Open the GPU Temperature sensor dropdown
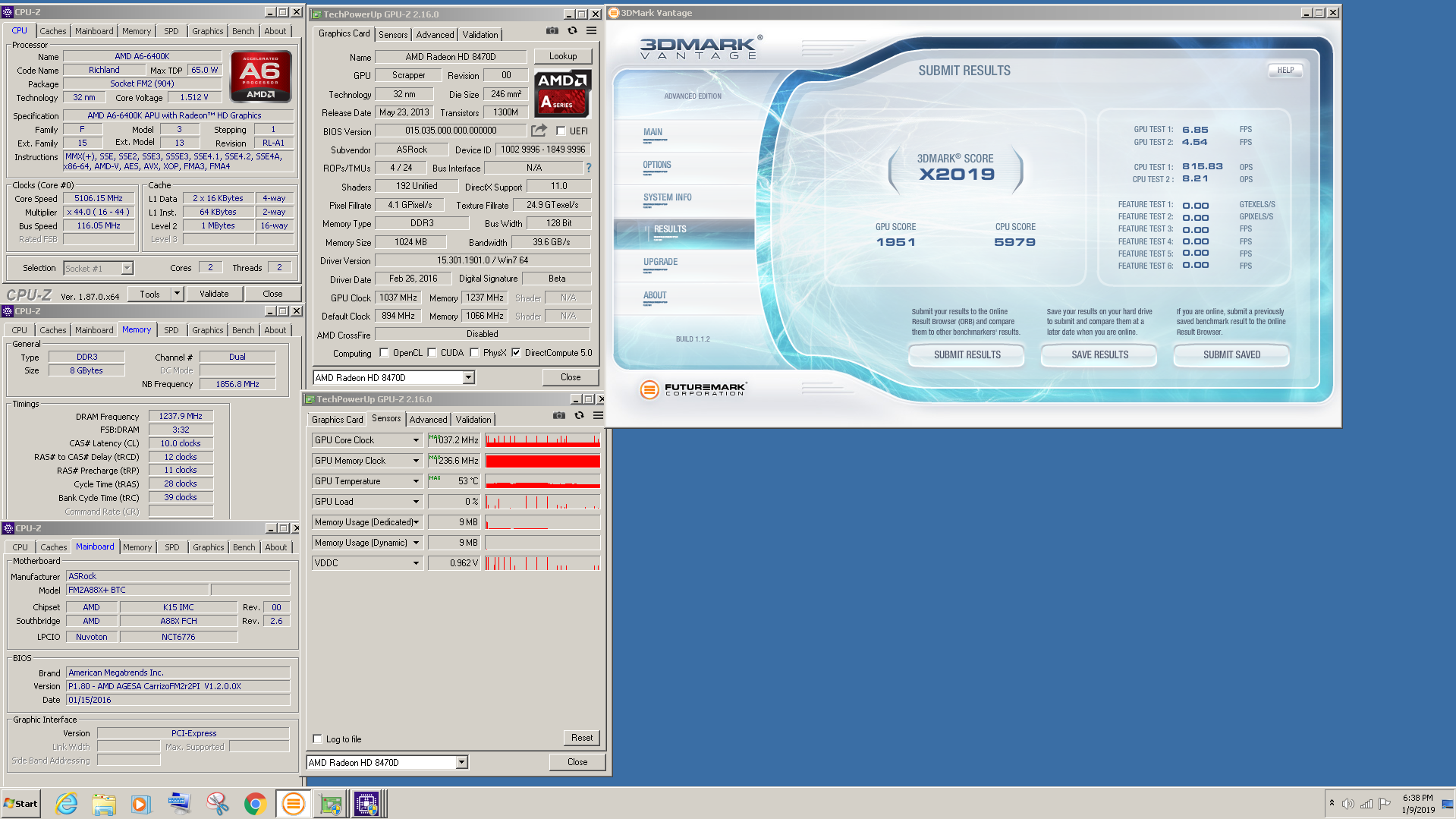The width and height of the screenshot is (1456, 819). pos(416,481)
